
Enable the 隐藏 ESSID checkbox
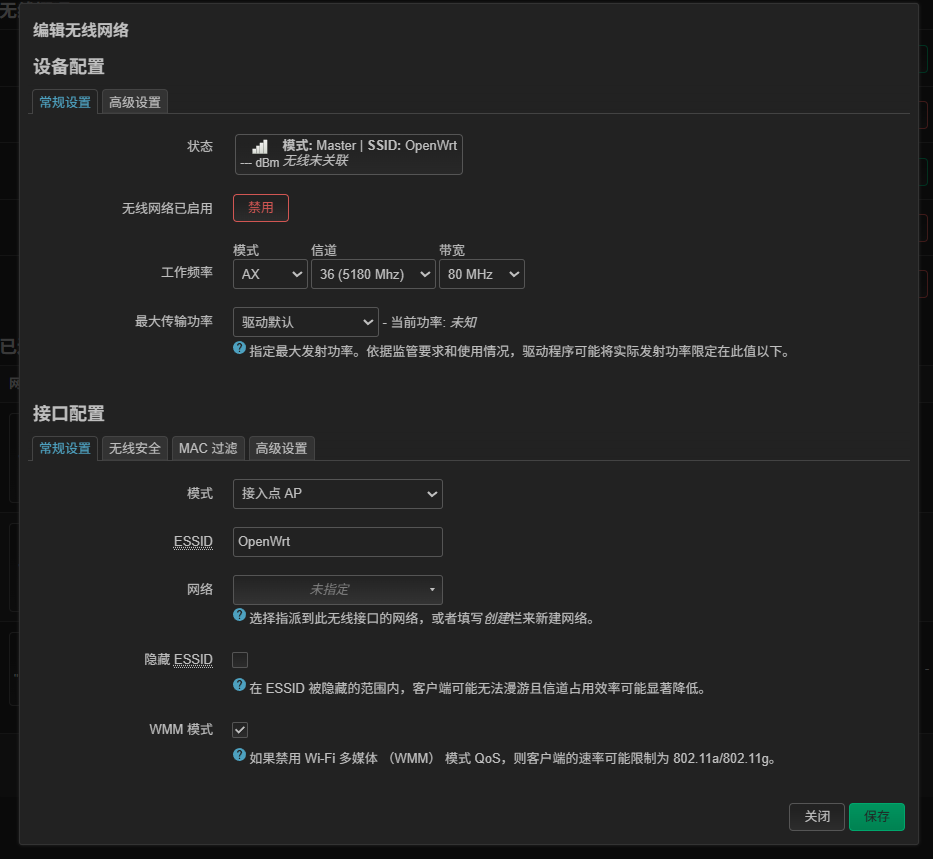pos(240,660)
